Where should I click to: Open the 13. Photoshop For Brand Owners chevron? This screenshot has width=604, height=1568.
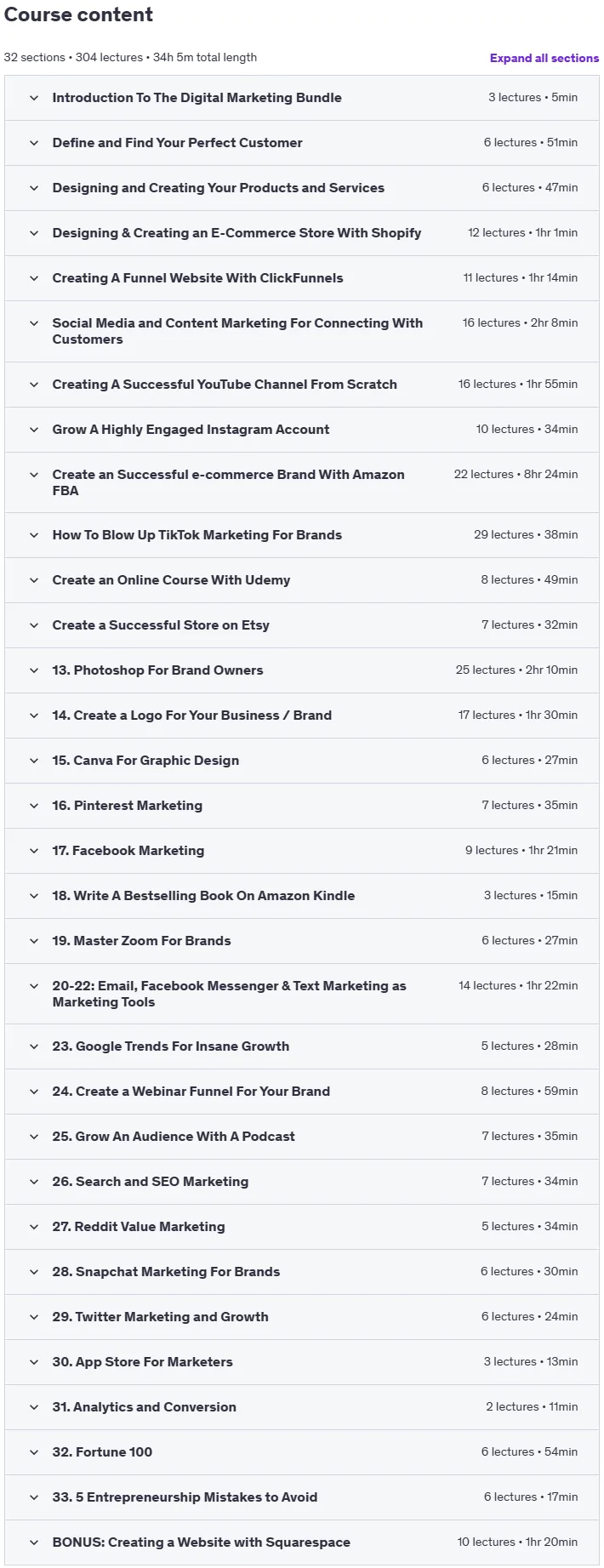point(34,670)
